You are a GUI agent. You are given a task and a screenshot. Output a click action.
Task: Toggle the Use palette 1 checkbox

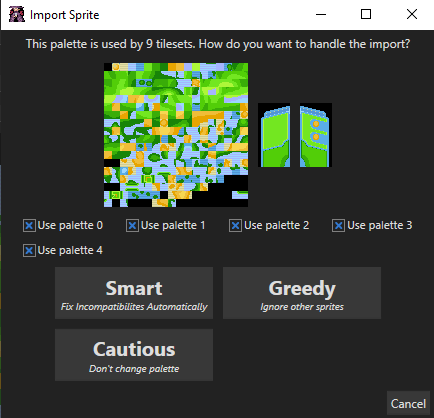click(132, 226)
